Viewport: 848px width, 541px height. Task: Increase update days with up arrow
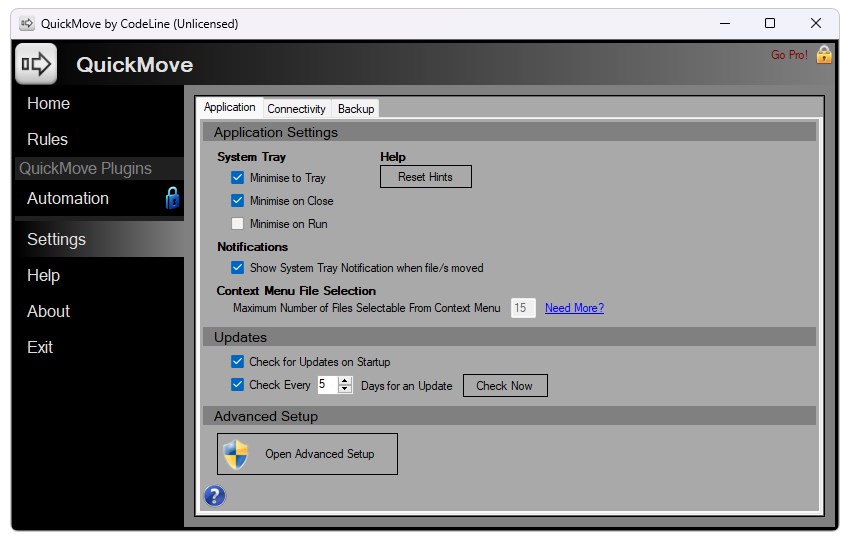click(344, 381)
